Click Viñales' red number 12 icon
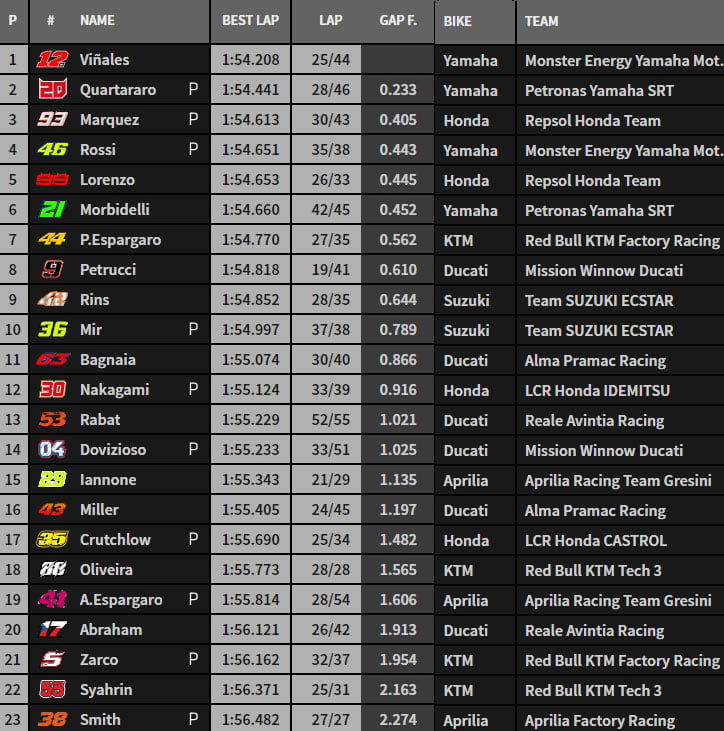The width and height of the screenshot is (724, 731). click(x=52, y=59)
